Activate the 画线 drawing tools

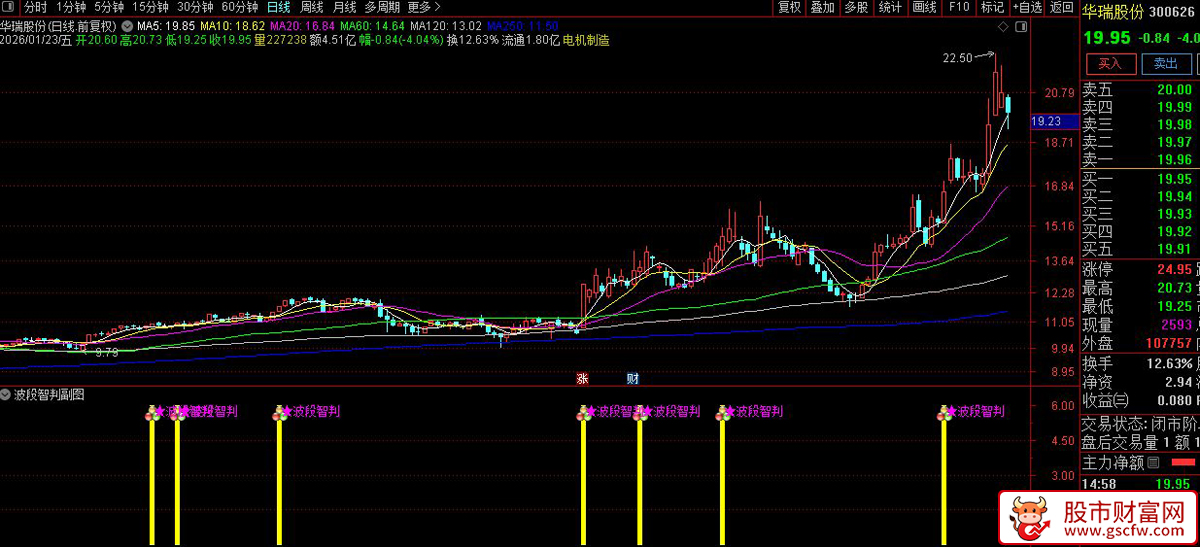924,7
